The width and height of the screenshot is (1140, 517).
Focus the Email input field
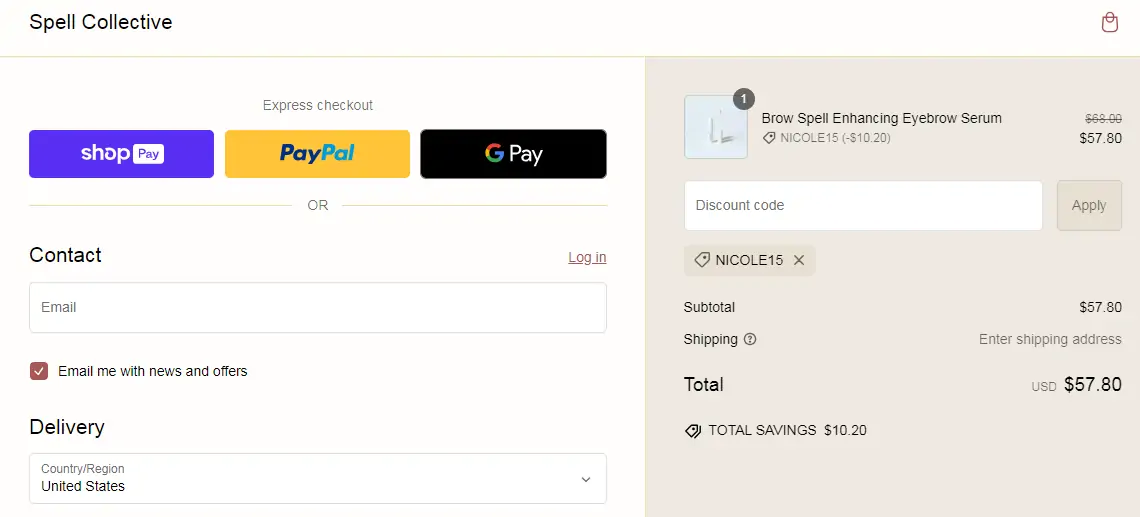(317, 307)
